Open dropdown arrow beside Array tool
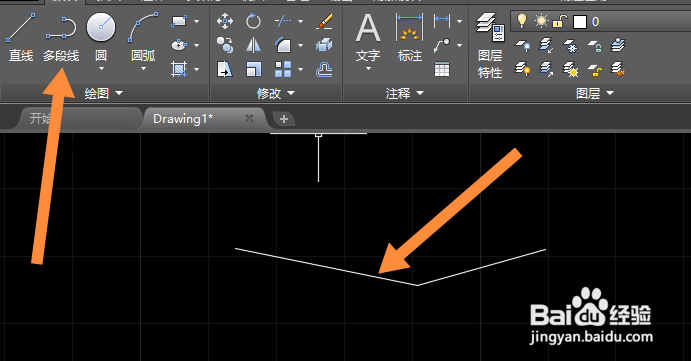 [301, 69]
